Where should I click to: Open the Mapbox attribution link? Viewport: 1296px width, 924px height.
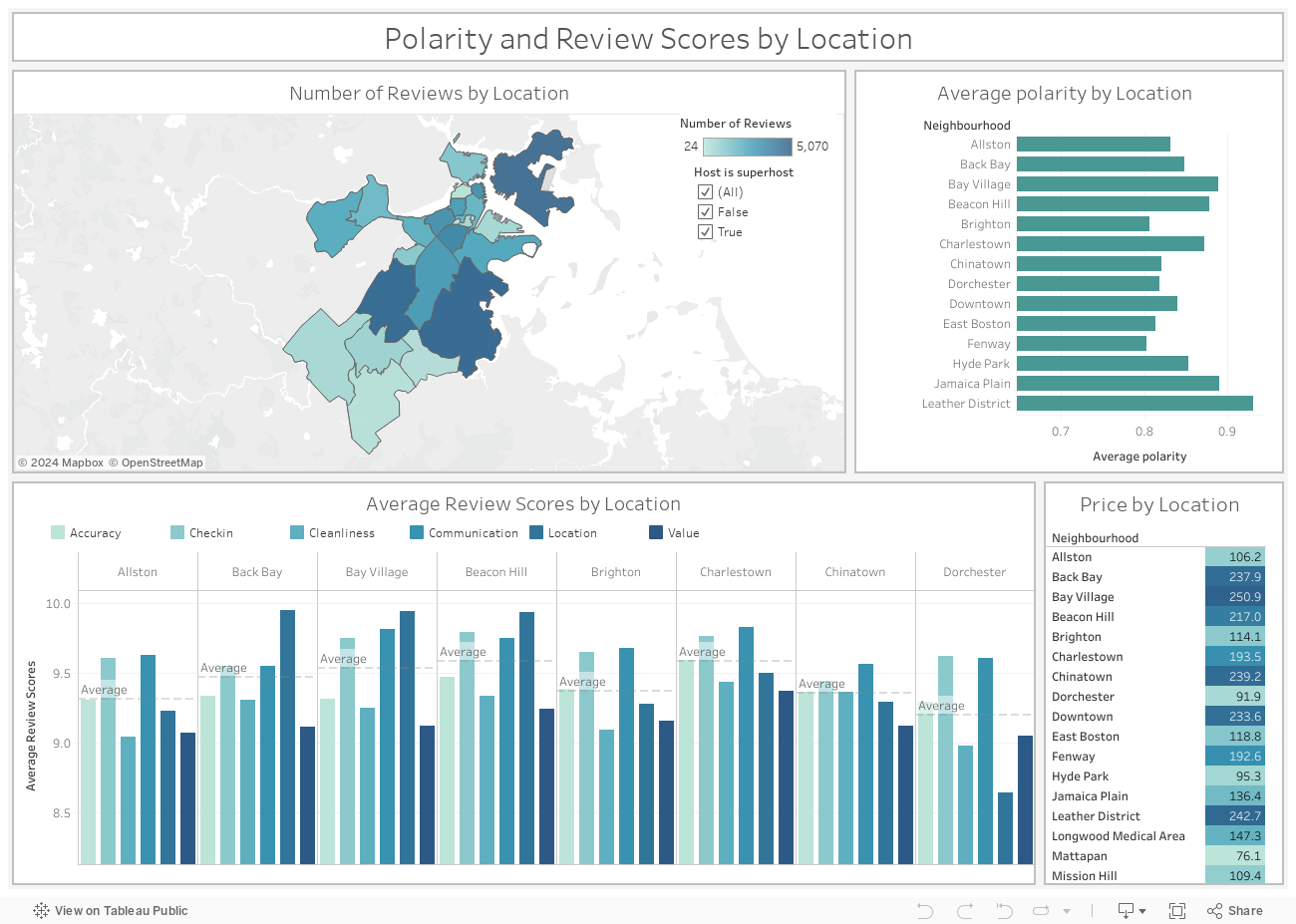coord(61,462)
